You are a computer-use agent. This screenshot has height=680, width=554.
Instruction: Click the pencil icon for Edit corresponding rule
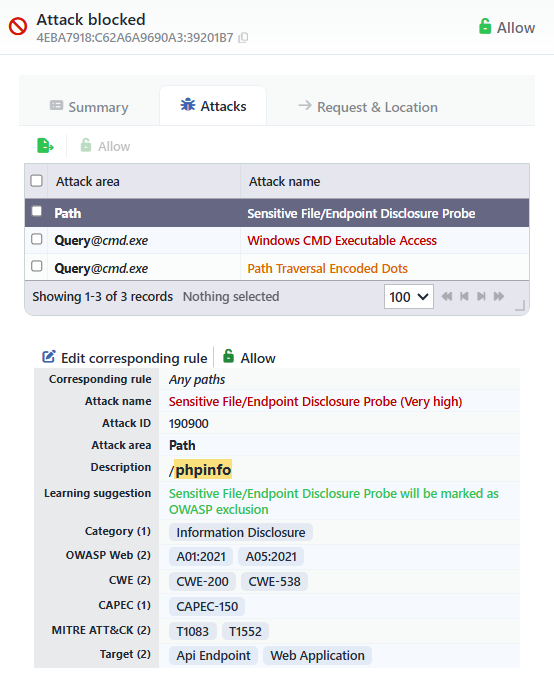(49, 357)
